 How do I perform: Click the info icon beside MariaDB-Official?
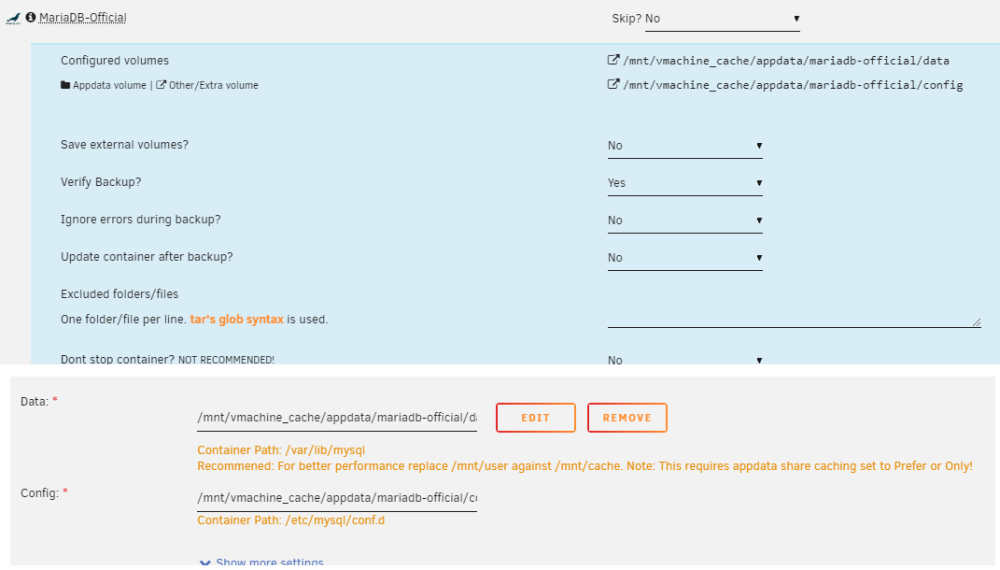tap(31, 17)
